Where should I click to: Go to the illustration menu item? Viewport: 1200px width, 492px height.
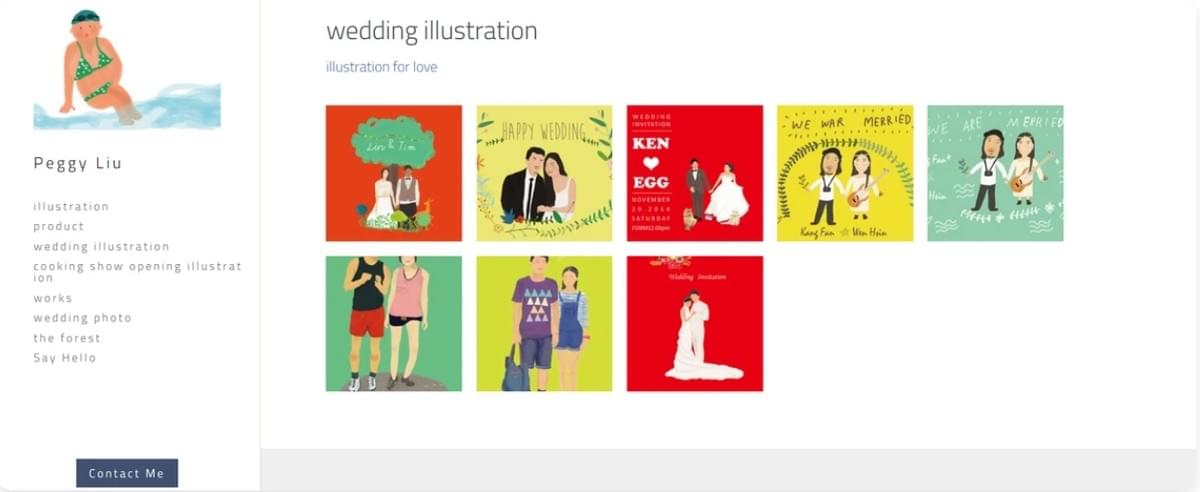point(71,207)
